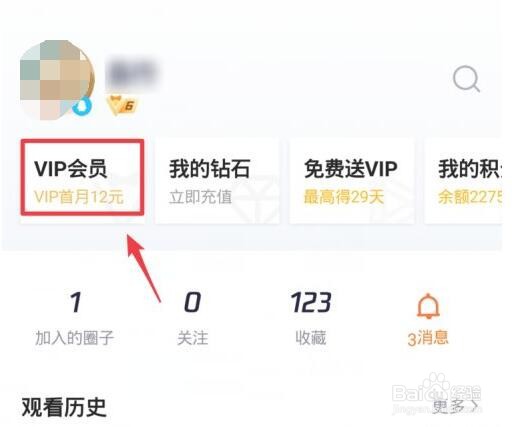This screenshot has height=427, width=512.
Task: Open the orange bell notification icon
Action: tap(428, 306)
